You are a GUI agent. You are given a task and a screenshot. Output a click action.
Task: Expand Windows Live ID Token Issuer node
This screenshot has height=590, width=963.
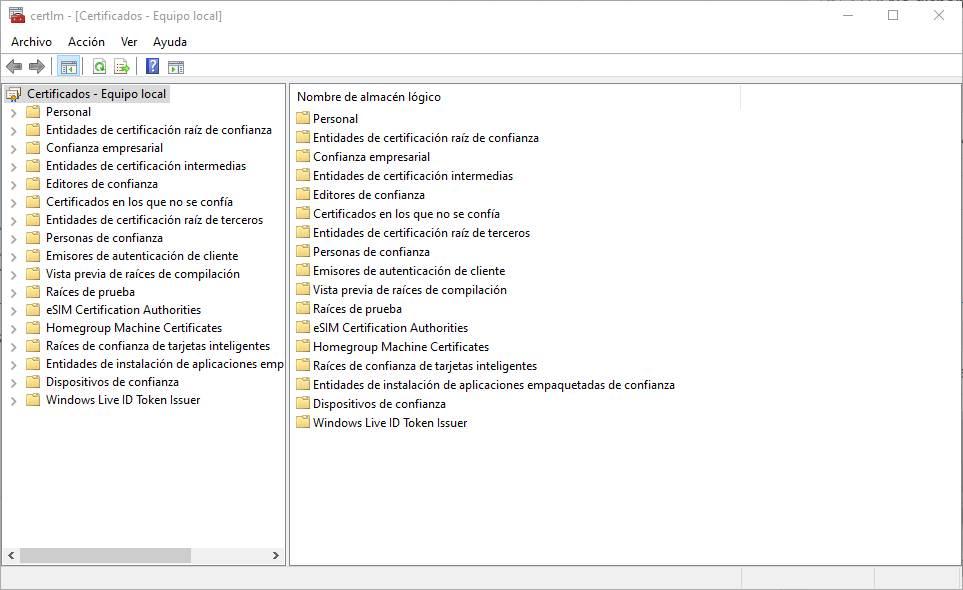(x=13, y=401)
